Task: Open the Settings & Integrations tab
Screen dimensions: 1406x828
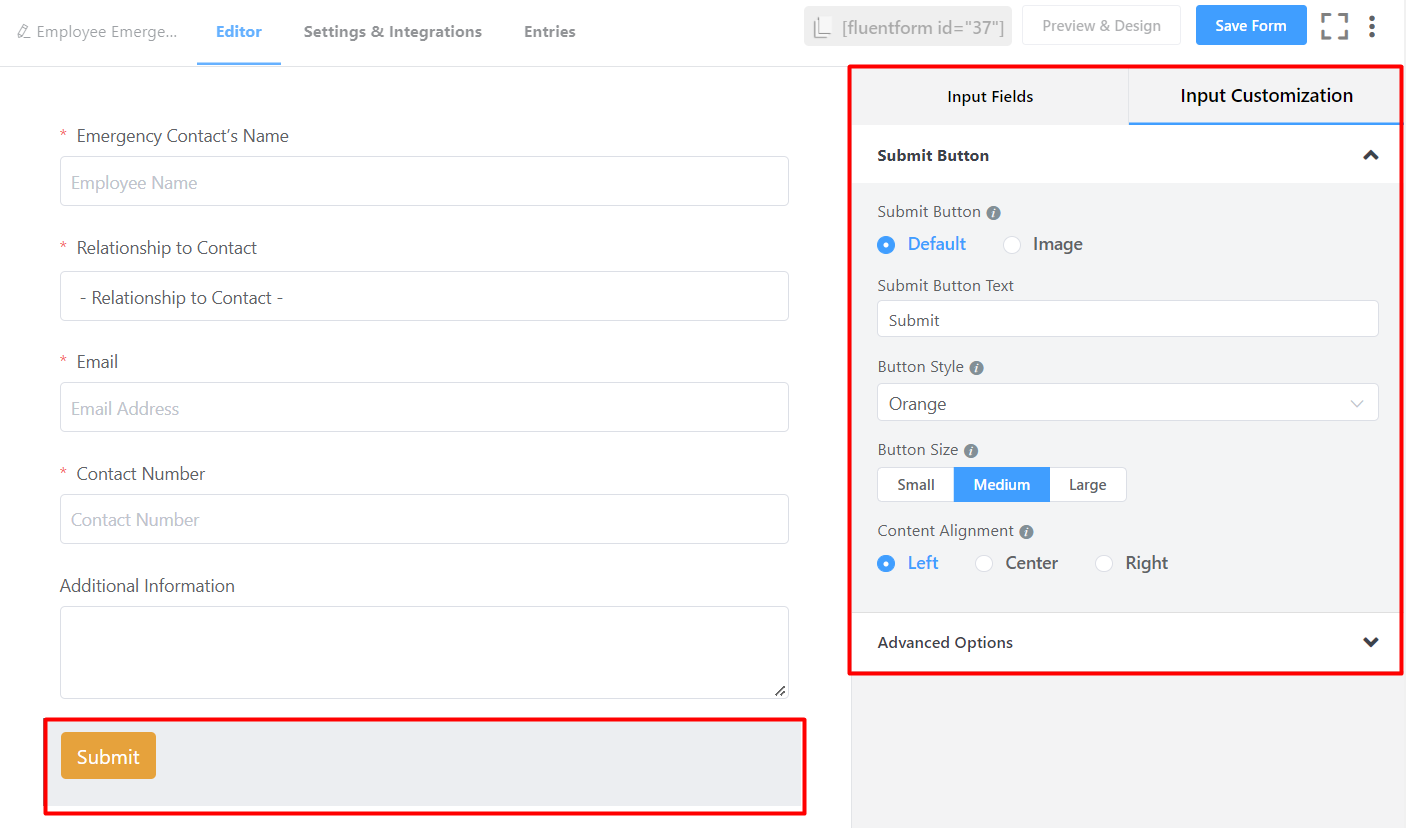Action: pyautogui.click(x=392, y=32)
